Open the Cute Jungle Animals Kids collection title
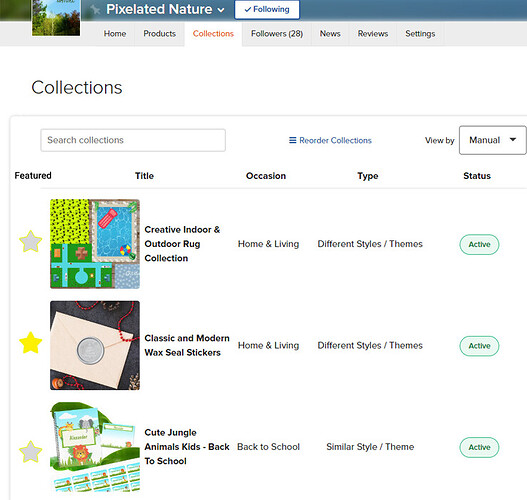Image resolution: width=527 pixels, height=500 pixels. click(187, 447)
